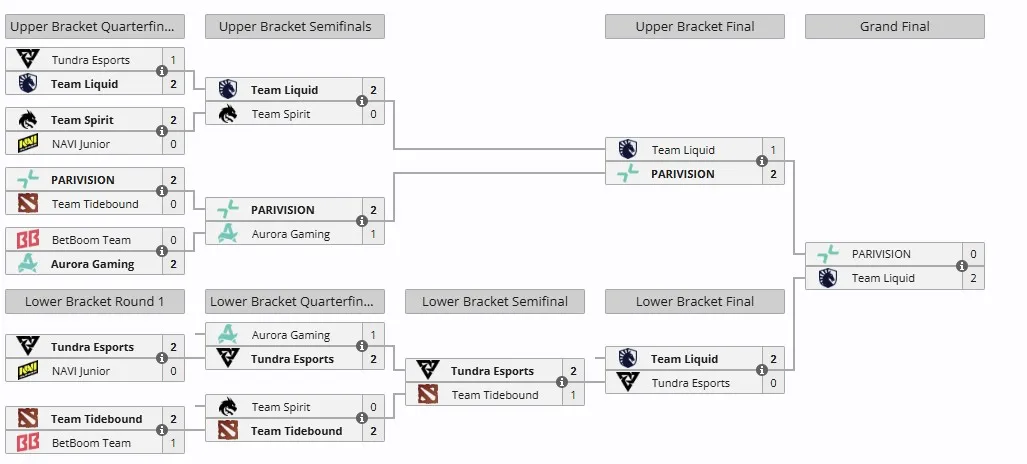
Task: Select the Grand Final column header
Action: click(x=895, y=27)
